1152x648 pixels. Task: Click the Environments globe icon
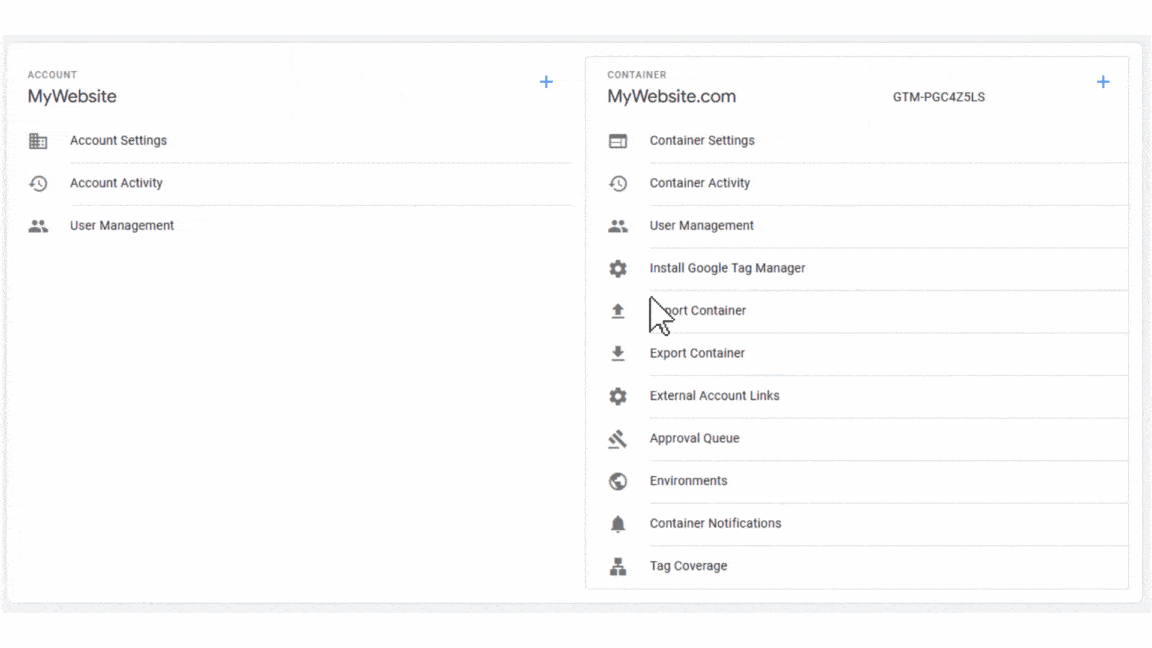618,481
